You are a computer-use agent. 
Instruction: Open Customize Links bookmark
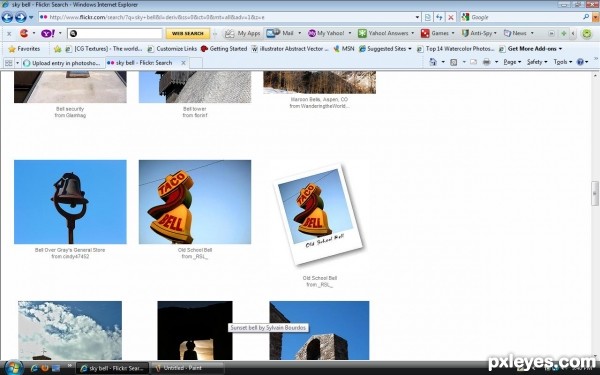pyautogui.click(x=172, y=49)
